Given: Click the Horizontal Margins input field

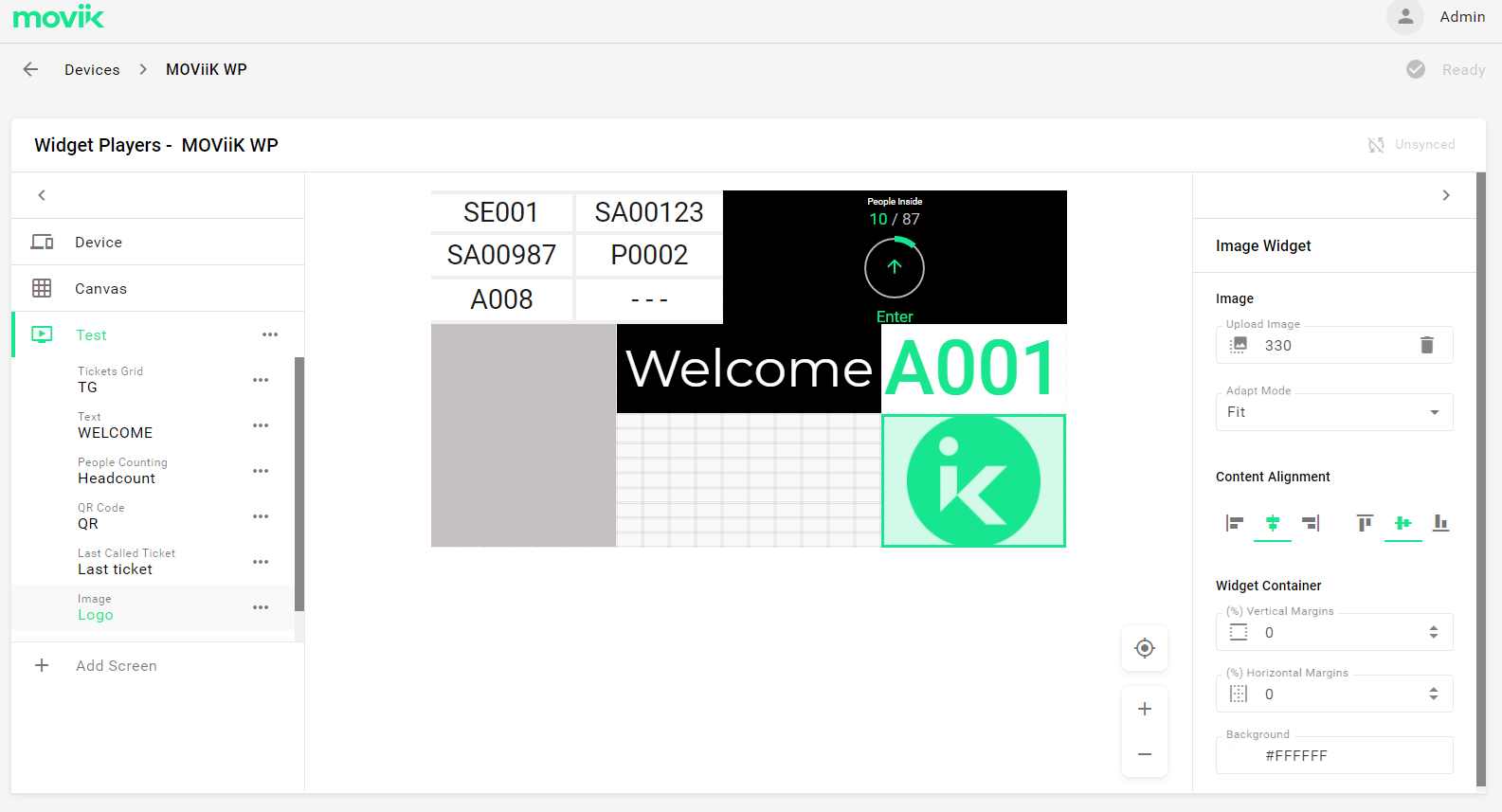Looking at the screenshot, I should [x=1334, y=694].
